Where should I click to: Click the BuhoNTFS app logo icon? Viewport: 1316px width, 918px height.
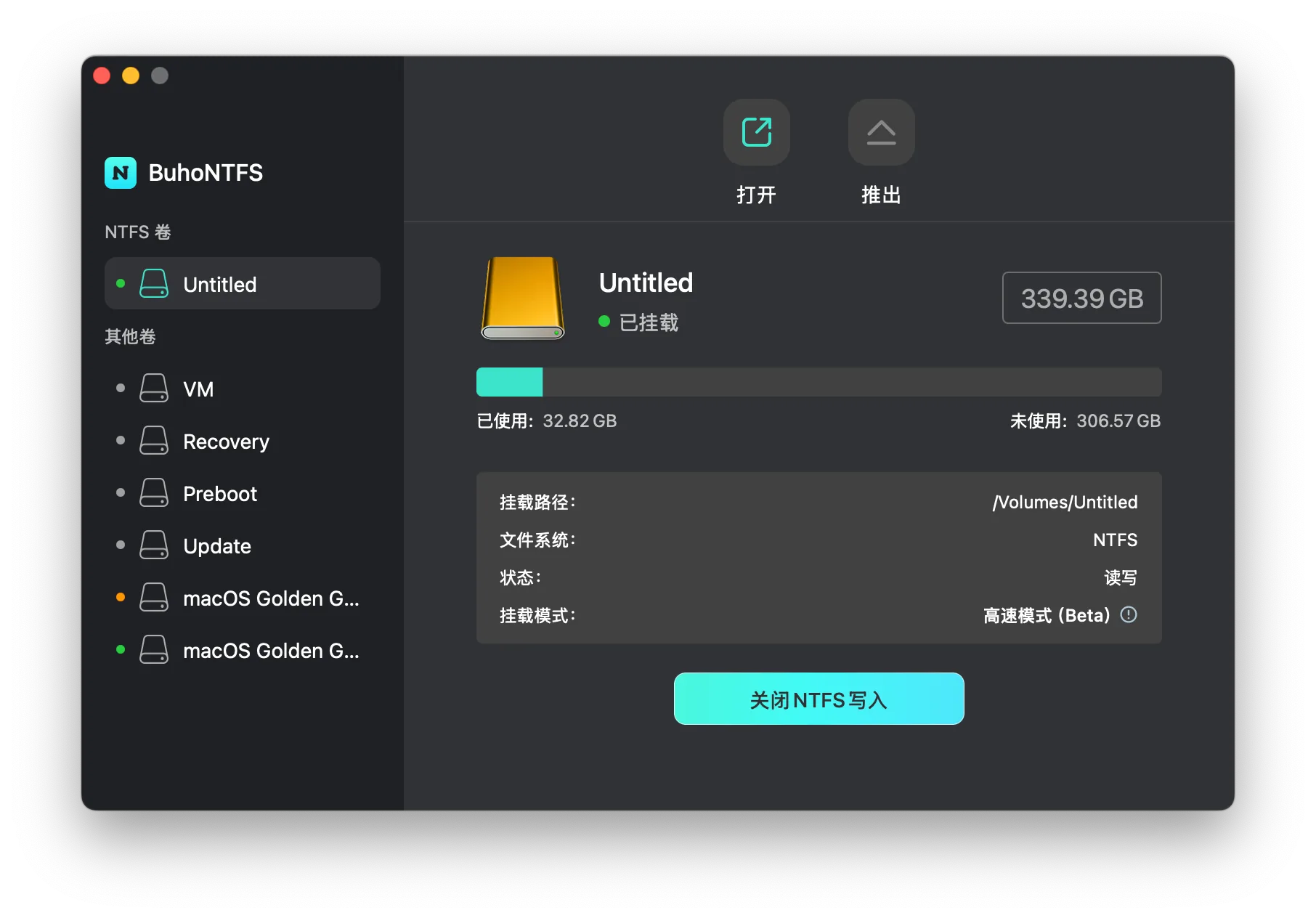click(121, 173)
